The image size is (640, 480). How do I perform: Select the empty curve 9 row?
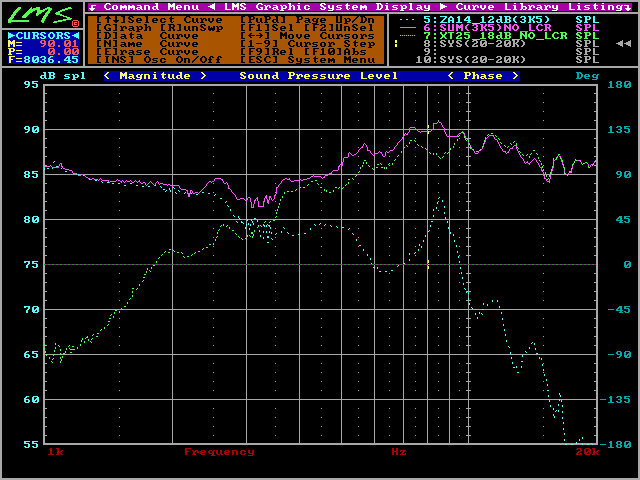pos(510,52)
